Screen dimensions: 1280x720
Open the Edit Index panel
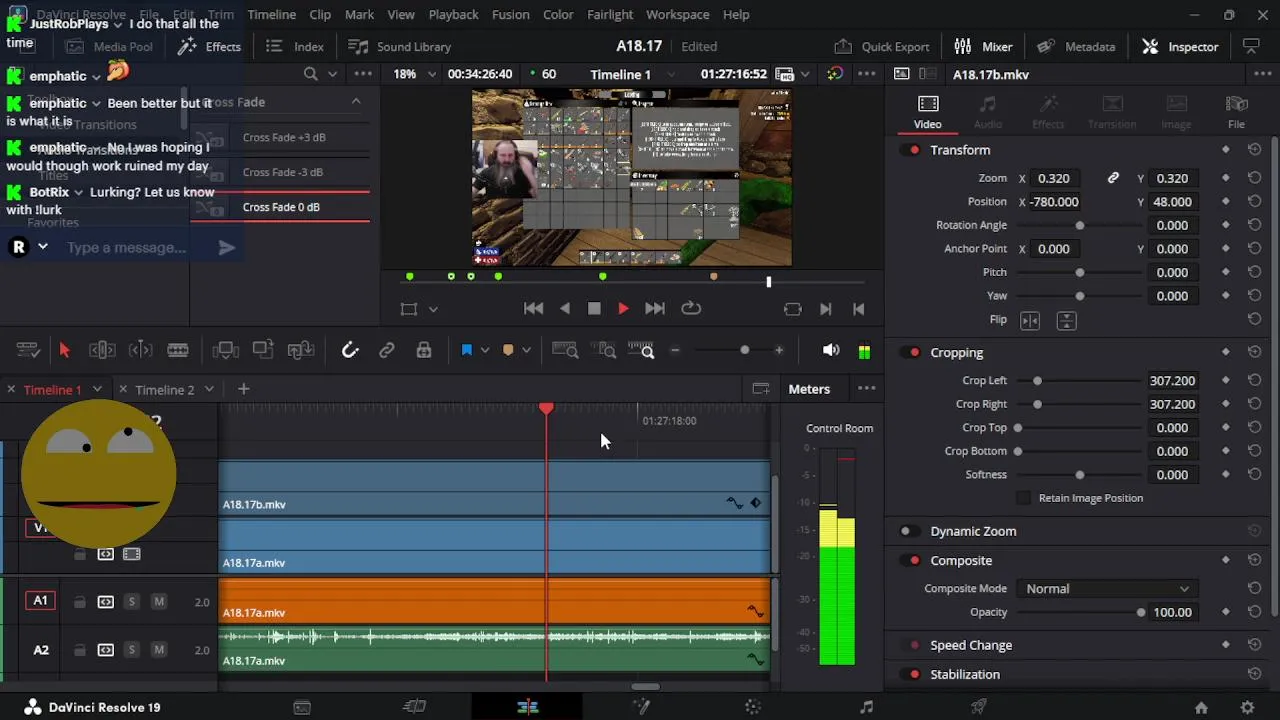tap(295, 47)
